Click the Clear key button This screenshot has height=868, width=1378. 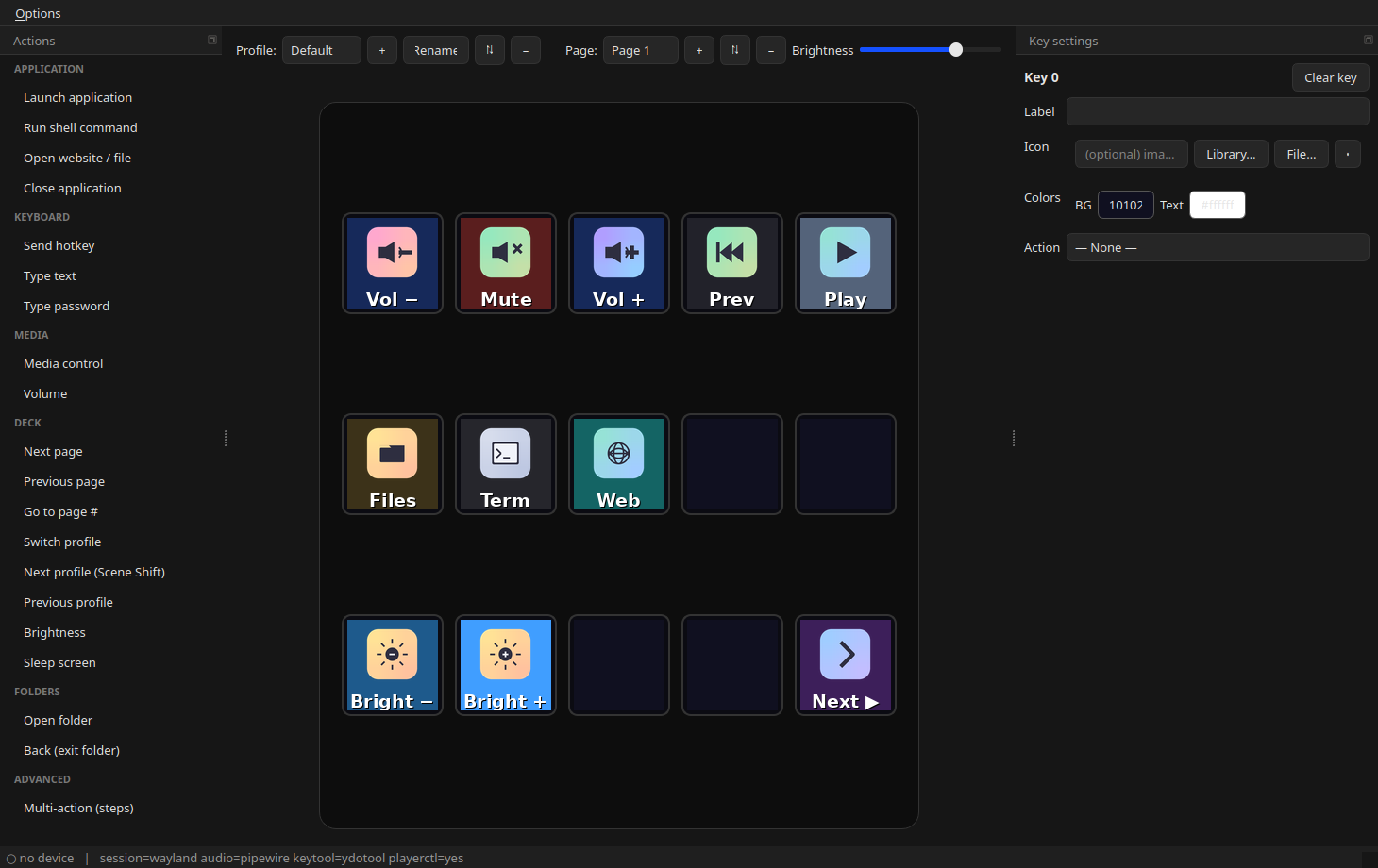pos(1331,77)
